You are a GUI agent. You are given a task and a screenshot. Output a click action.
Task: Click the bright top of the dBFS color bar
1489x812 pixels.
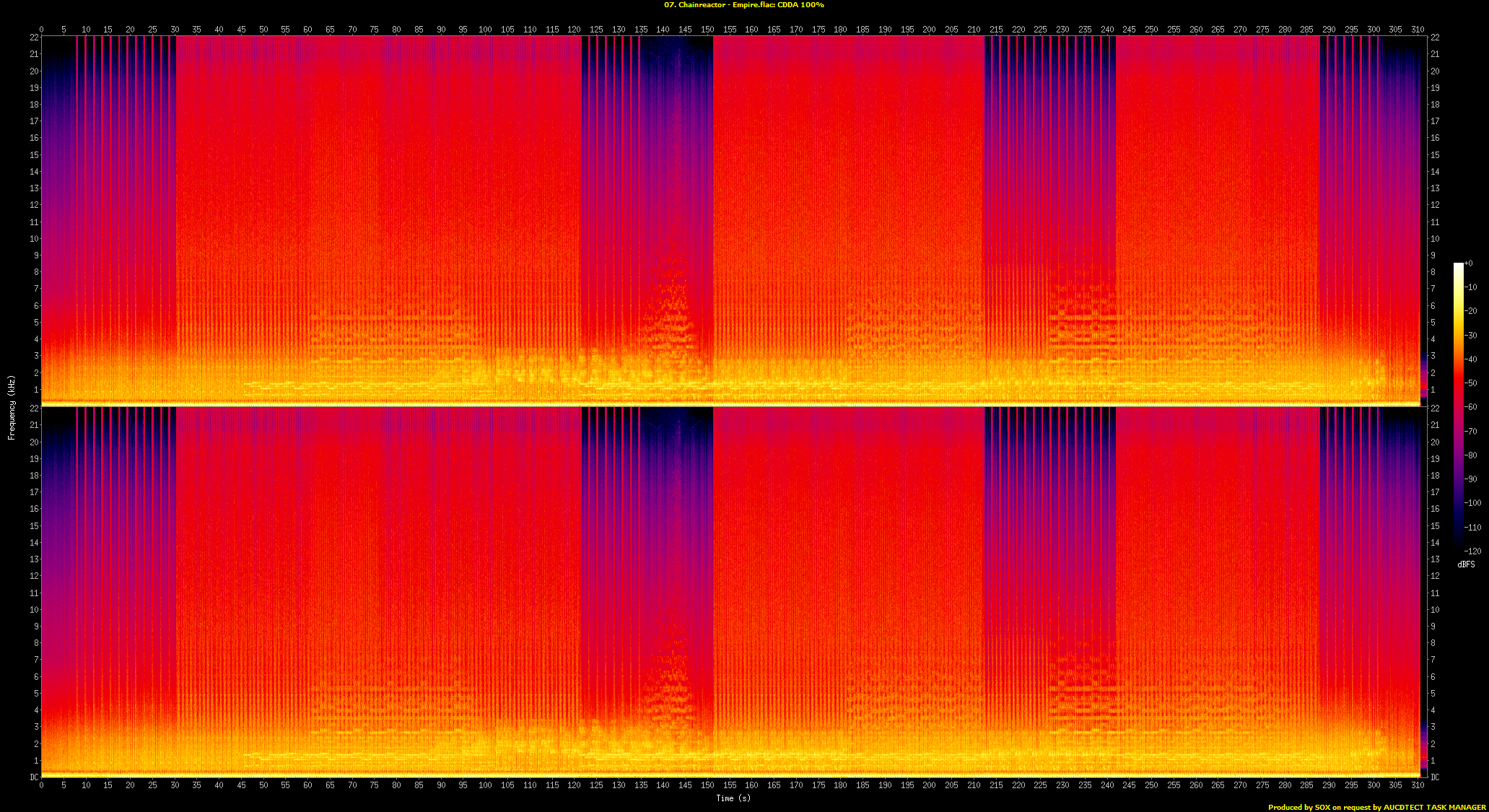tap(1458, 267)
